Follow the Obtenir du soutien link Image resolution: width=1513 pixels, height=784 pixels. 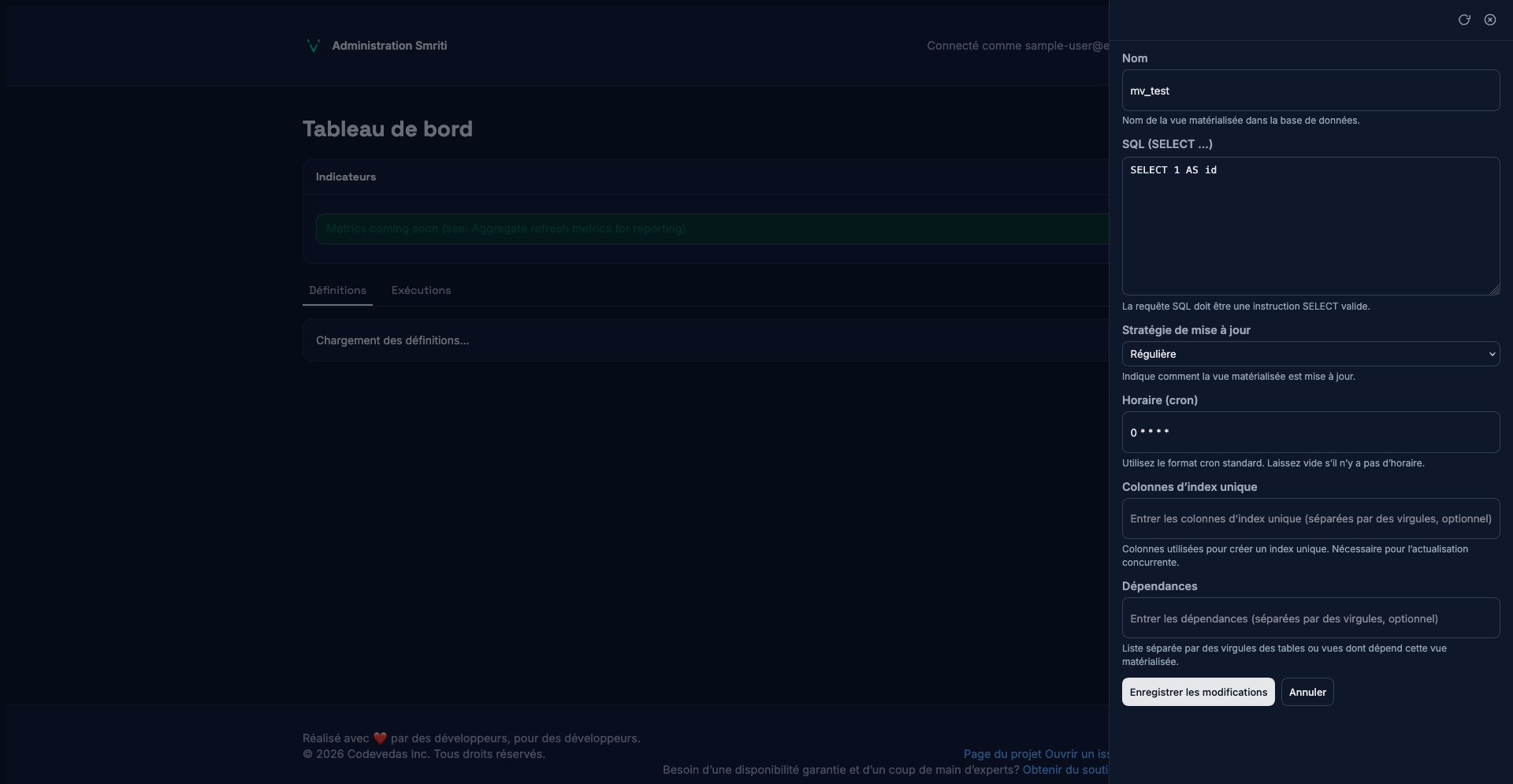(1065, 770)
